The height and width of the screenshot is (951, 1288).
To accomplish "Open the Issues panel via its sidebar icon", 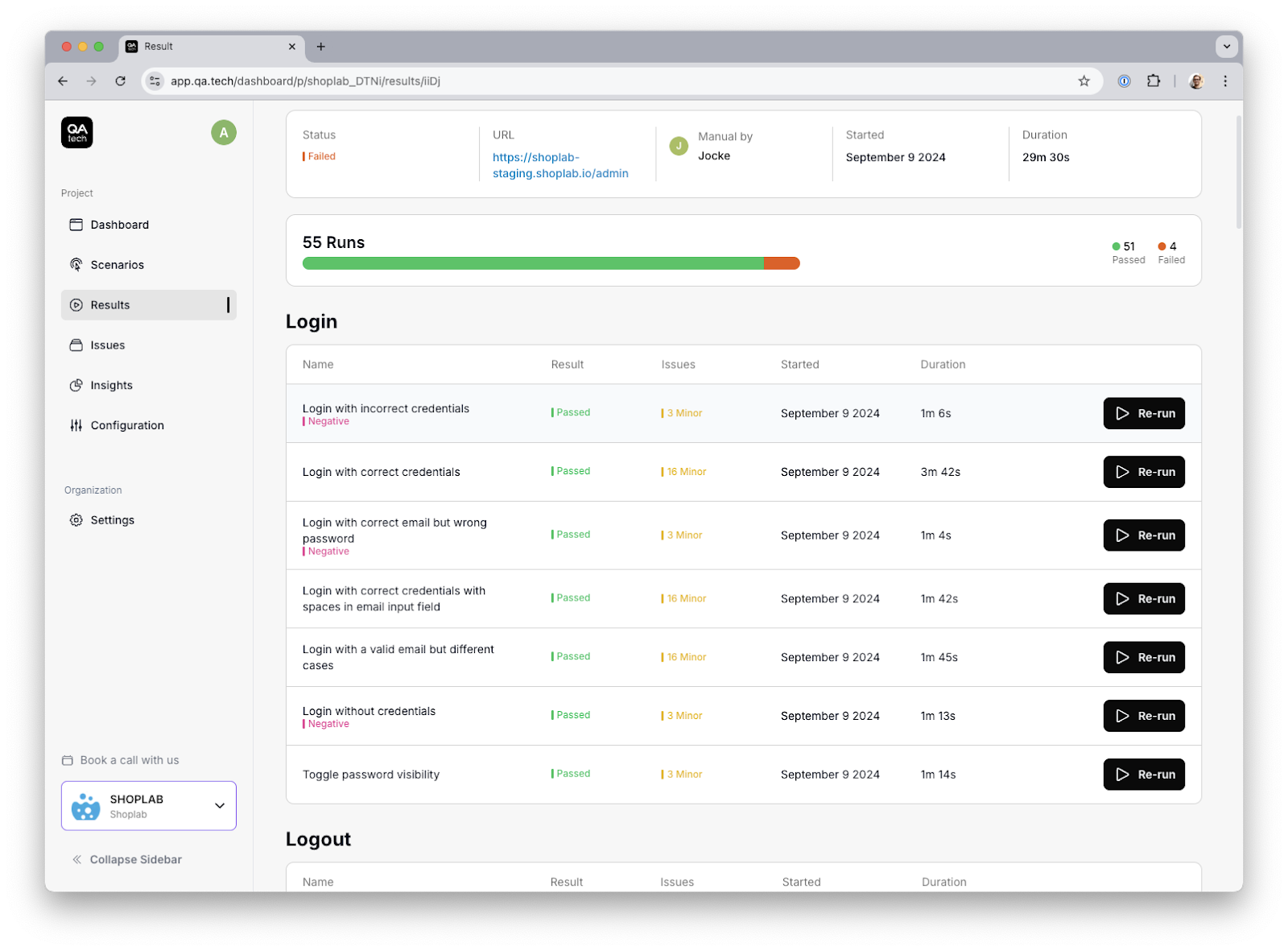I will coord(76,345).
